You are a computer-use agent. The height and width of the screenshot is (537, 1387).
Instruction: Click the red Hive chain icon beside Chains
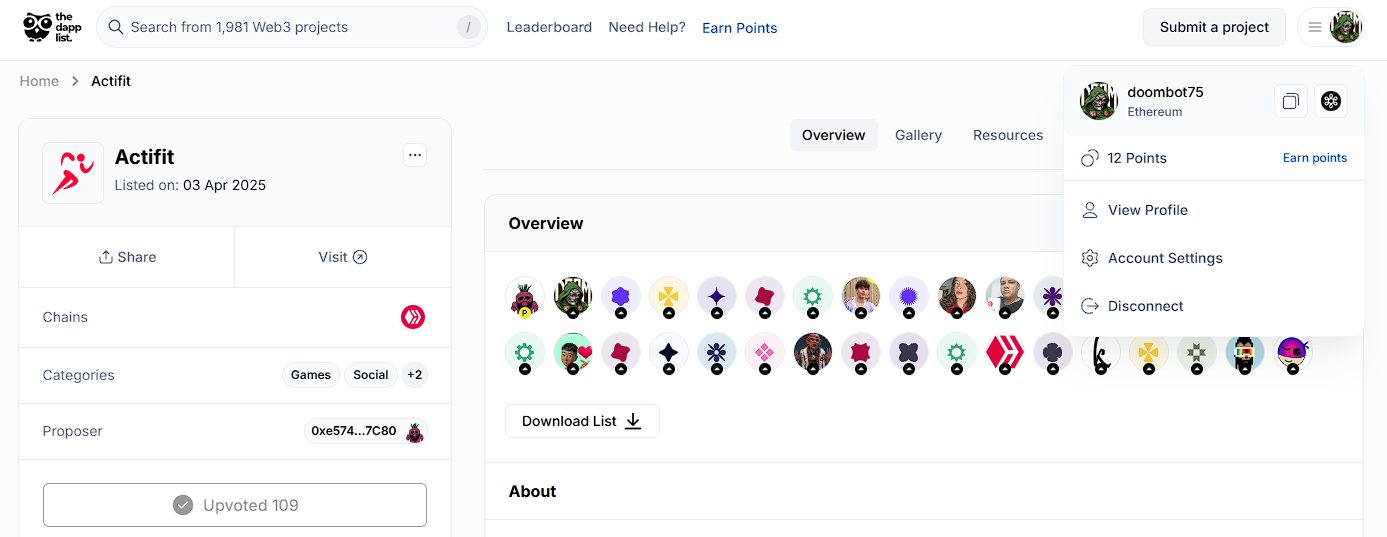click(413, 317)
